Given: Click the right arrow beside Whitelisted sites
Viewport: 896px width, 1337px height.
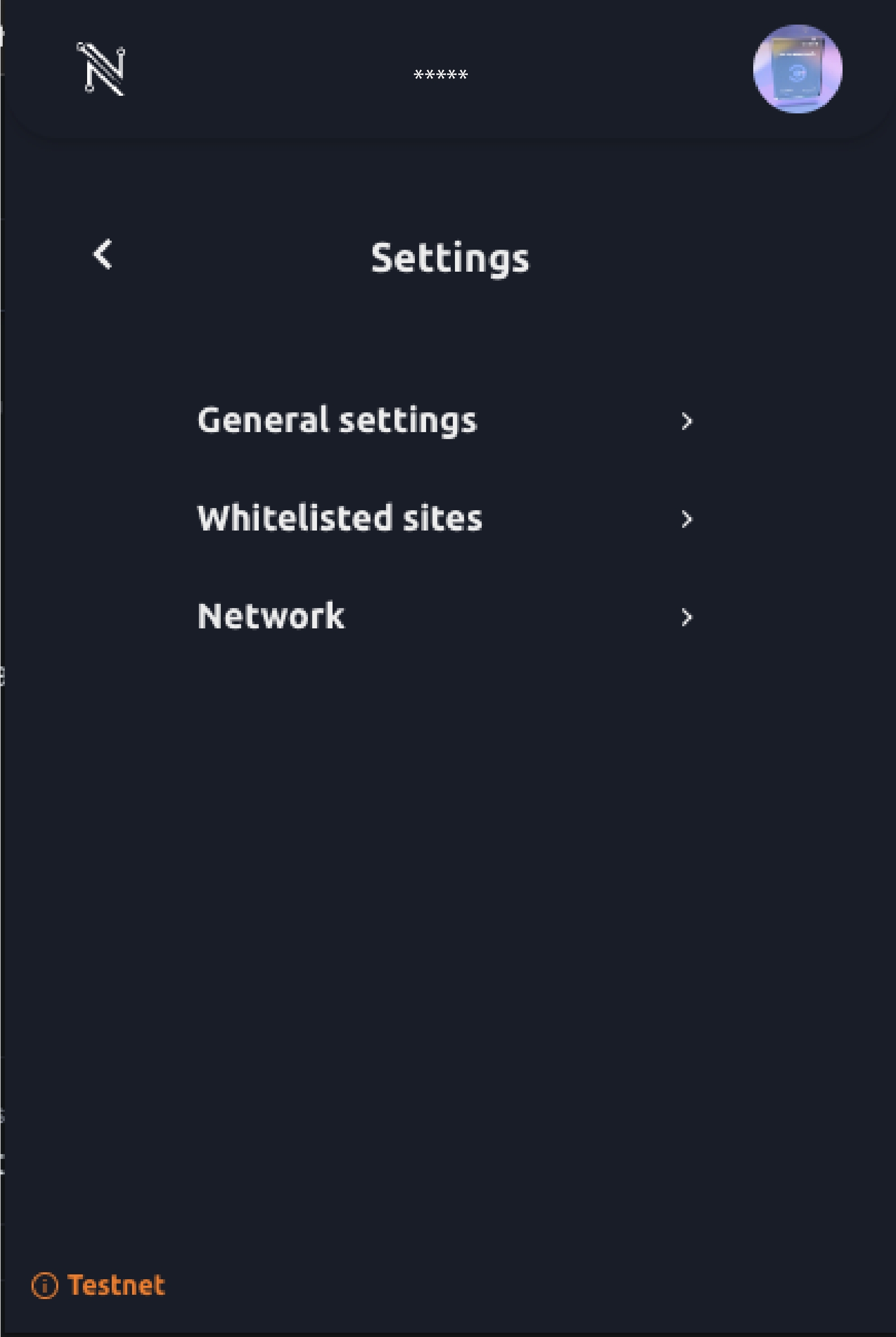Looking at the screenshot, I should (687, 520).
